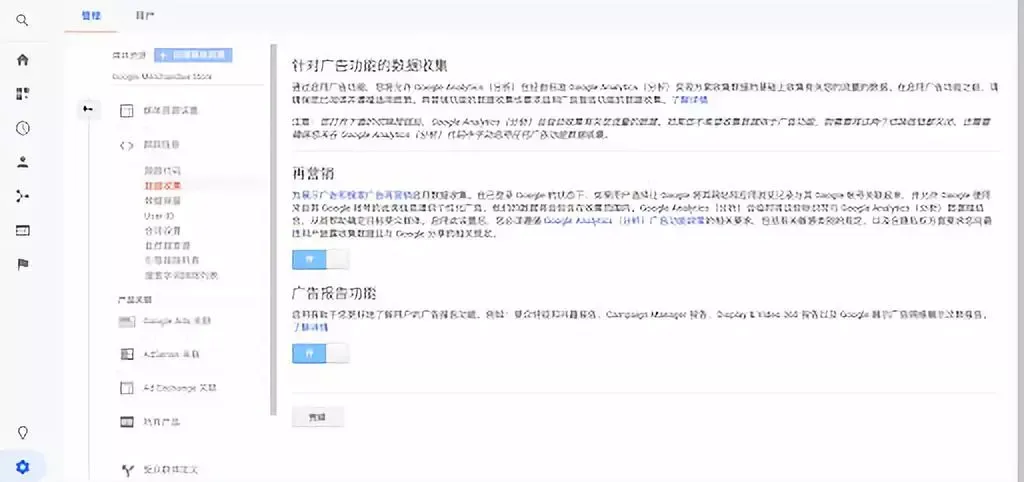Click the All Products icon
The image size is (1024, 482).
(127, 423)
